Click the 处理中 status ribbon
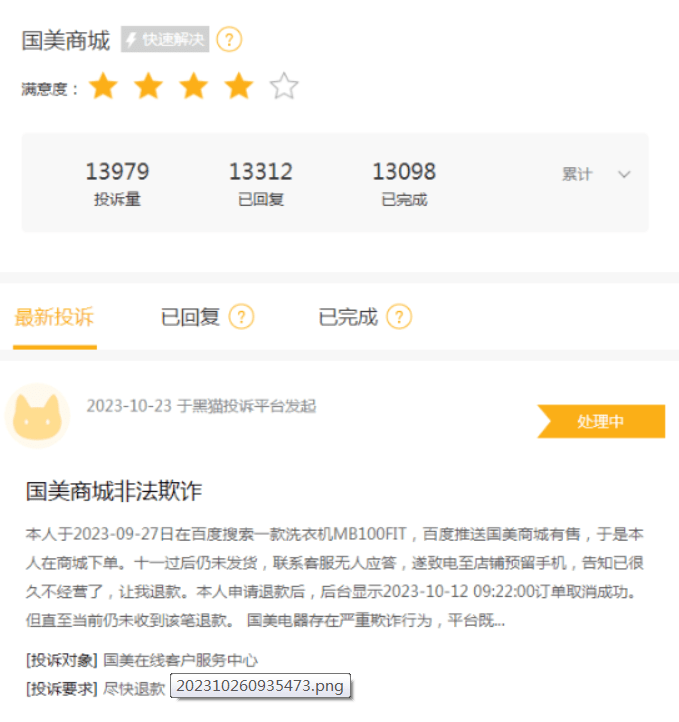 point(601,421)
